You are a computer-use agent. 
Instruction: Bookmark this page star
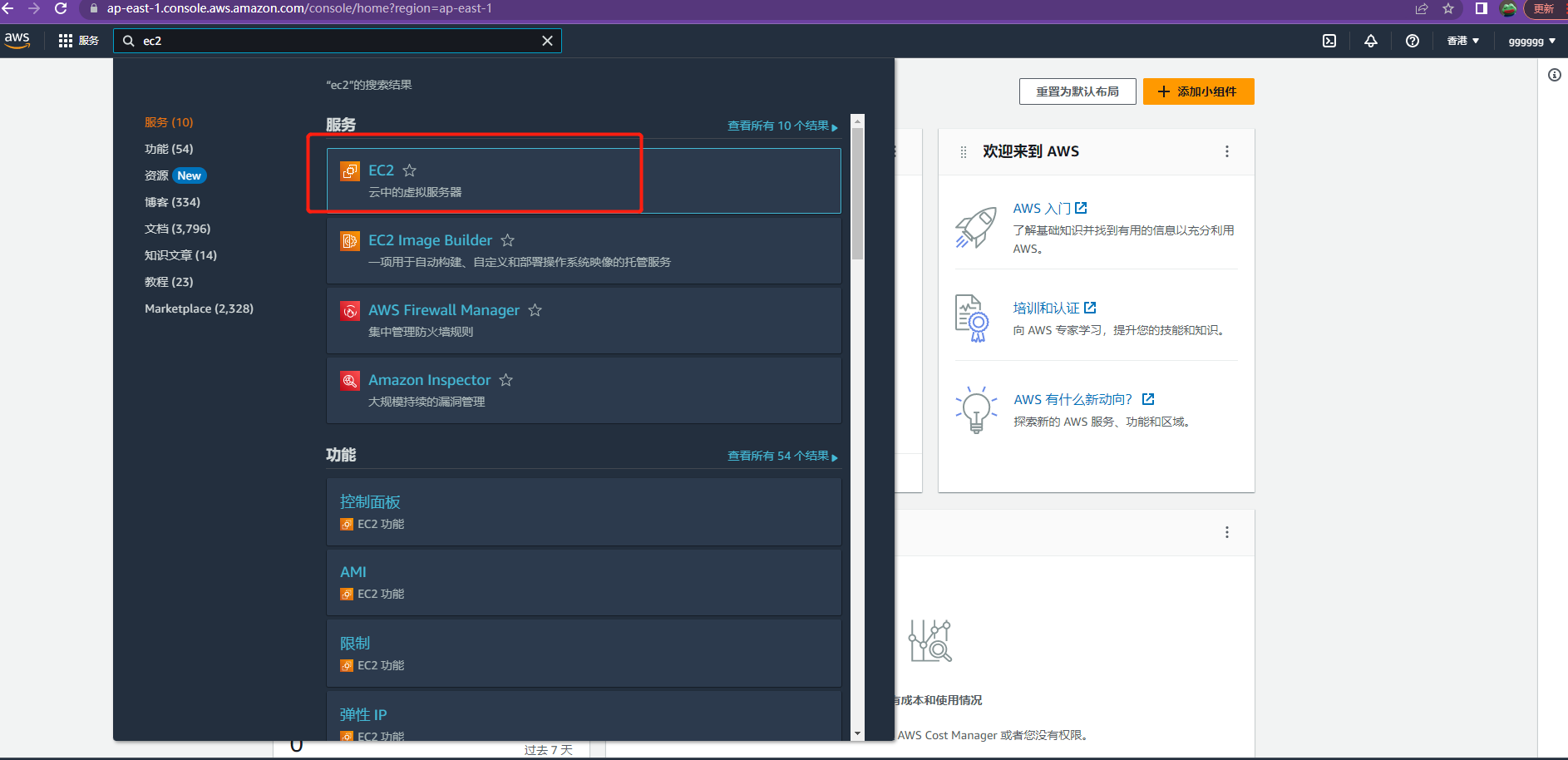pyautogui.click(x=1448, y=8)
